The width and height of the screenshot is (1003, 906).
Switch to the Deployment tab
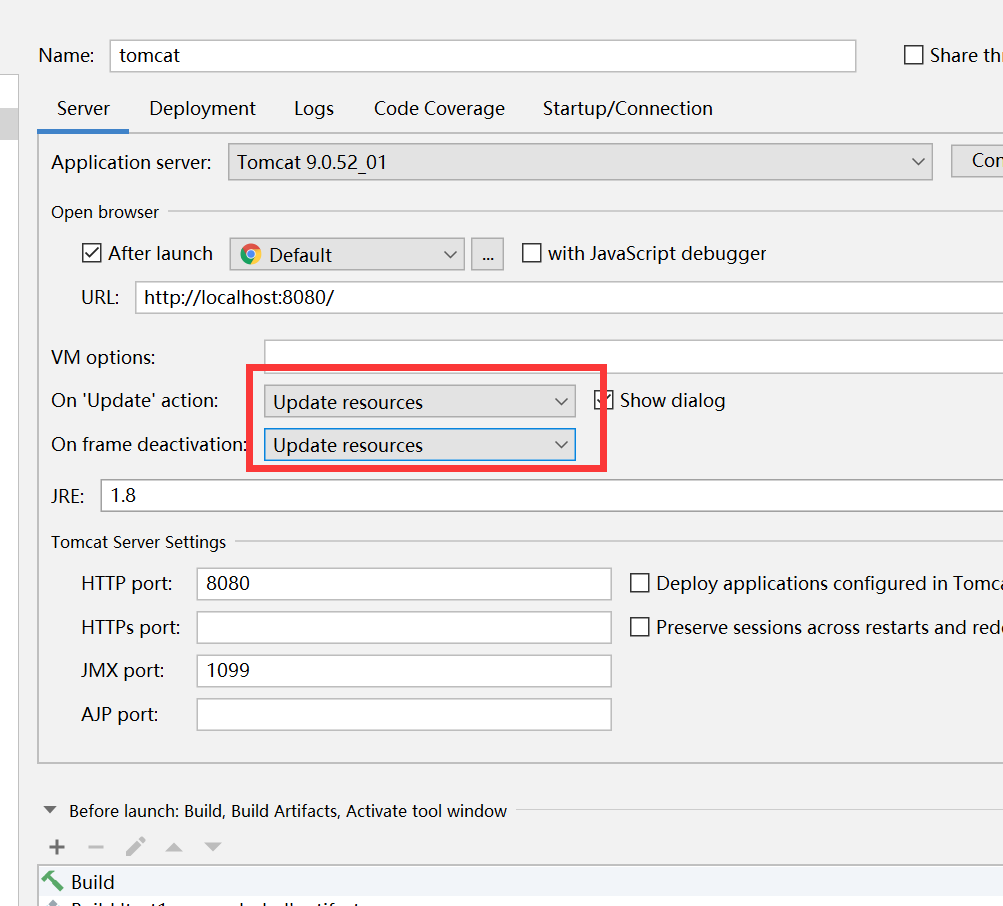pyautogui.click(x=202, y=109)
